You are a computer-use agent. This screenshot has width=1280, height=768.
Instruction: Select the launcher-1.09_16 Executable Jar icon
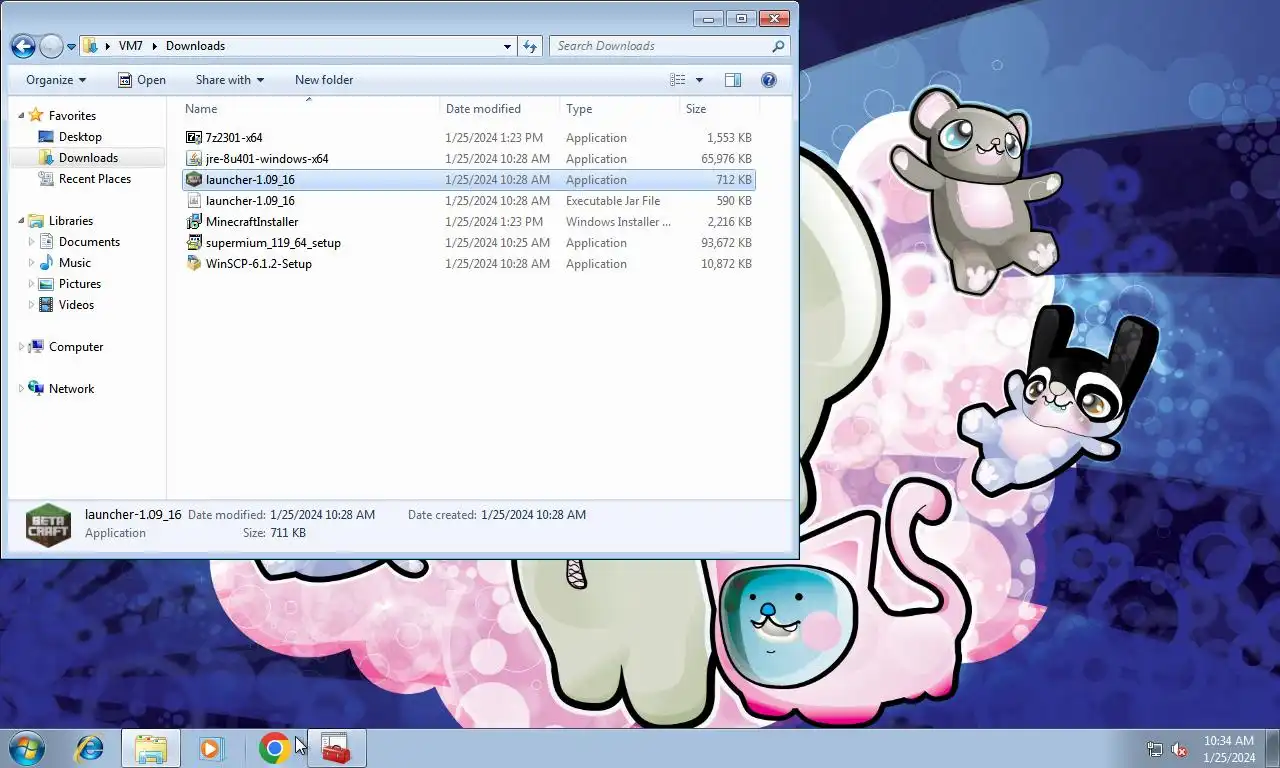click(194, 201)
